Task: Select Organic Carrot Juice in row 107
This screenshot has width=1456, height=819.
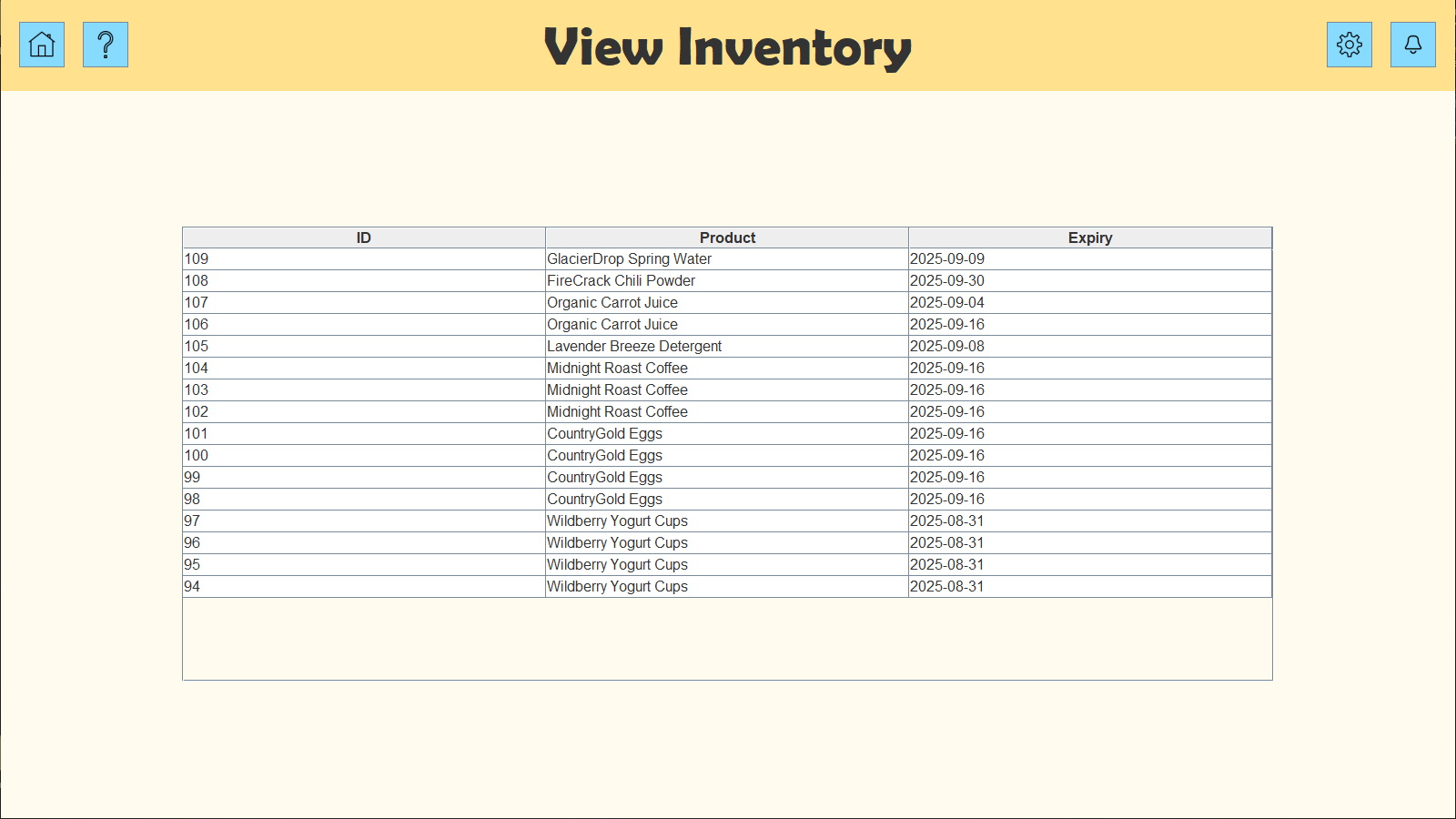Action: coord(727,303)
